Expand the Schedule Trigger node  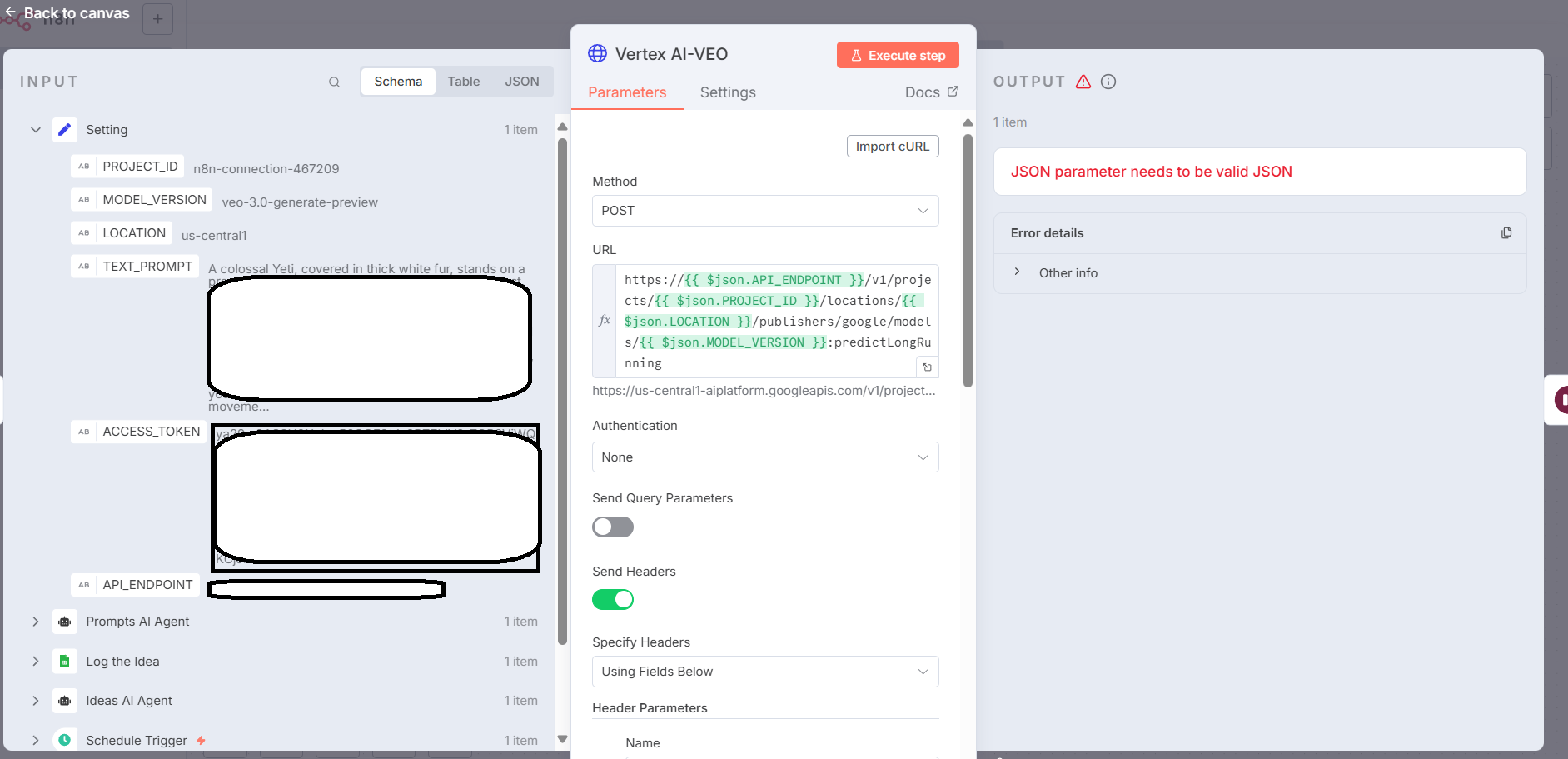36,740
